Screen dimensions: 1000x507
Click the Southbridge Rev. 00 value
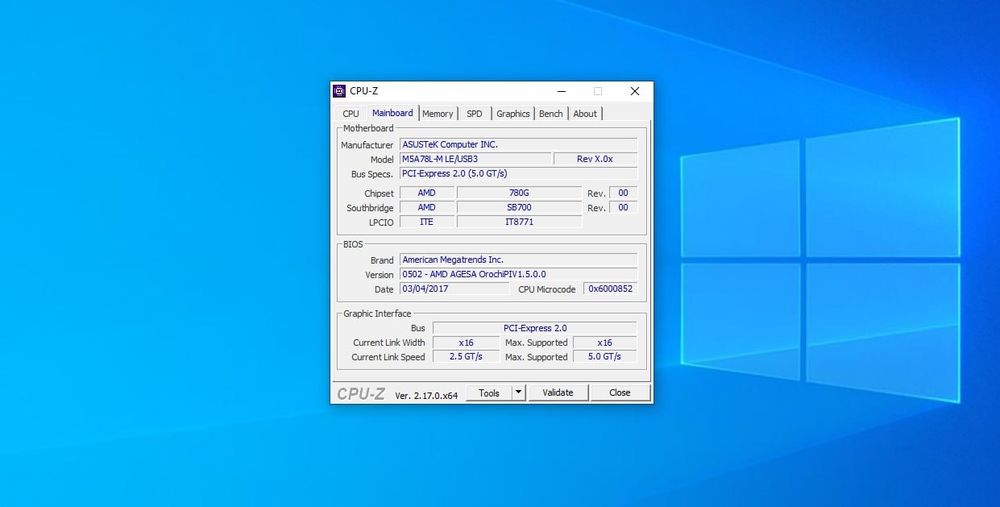(x=623, y=207)
